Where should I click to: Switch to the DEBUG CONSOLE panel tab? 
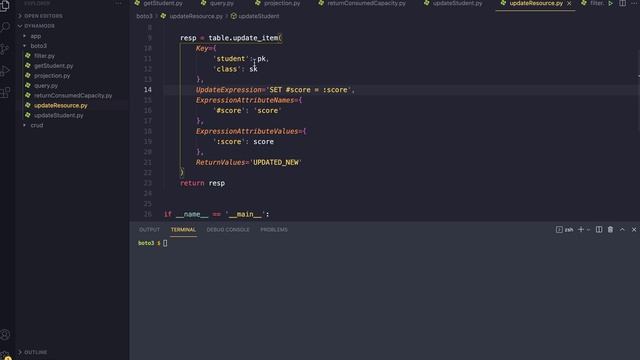pos(228,230)
